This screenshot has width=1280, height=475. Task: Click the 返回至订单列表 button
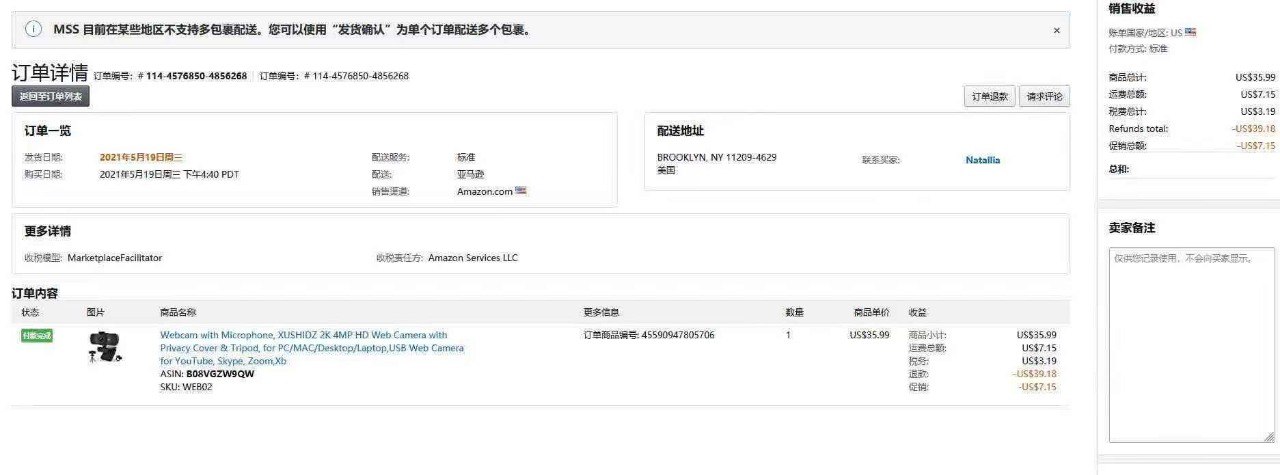coord(51,96)
